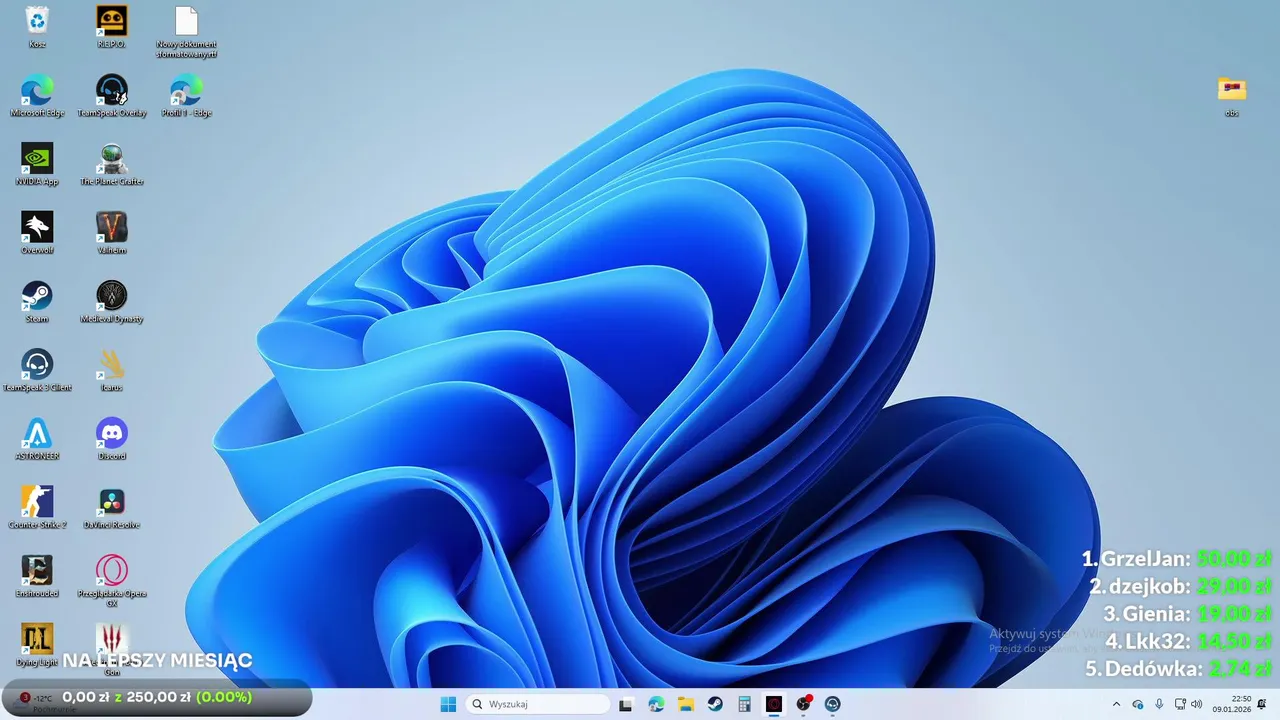The height and width of the screenshot is (720, 1280).
Task: Open the clock showing 22:50 09.01.2026
Action: 1231,704
